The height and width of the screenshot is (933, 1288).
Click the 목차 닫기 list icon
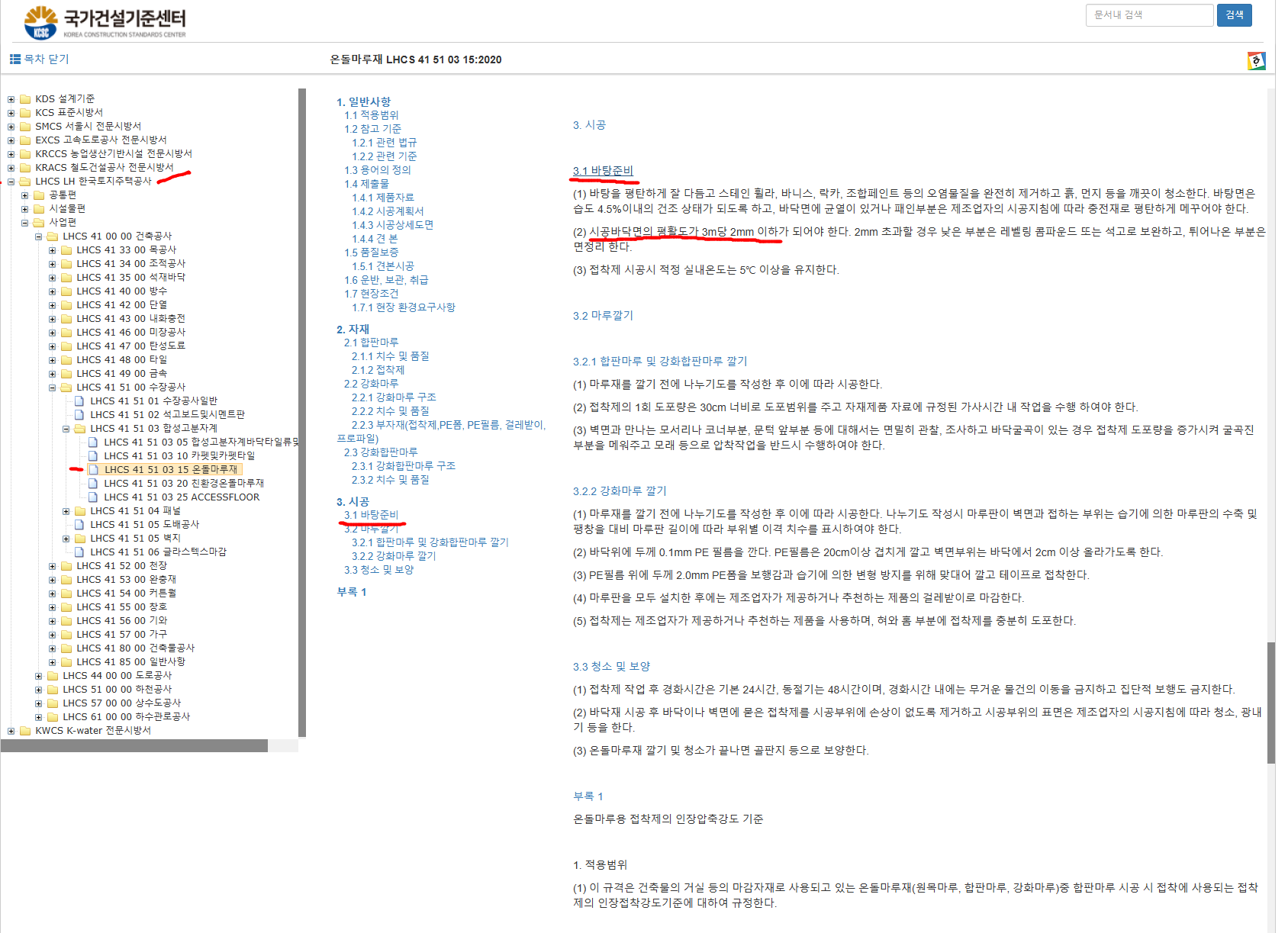coord(14,60)
